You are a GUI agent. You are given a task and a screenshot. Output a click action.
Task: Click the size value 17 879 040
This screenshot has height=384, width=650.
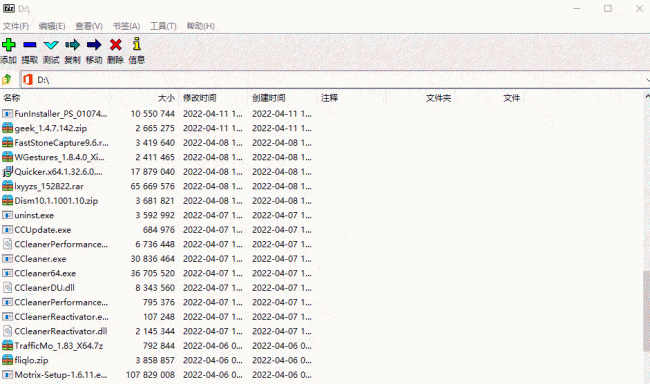[153, 172]
